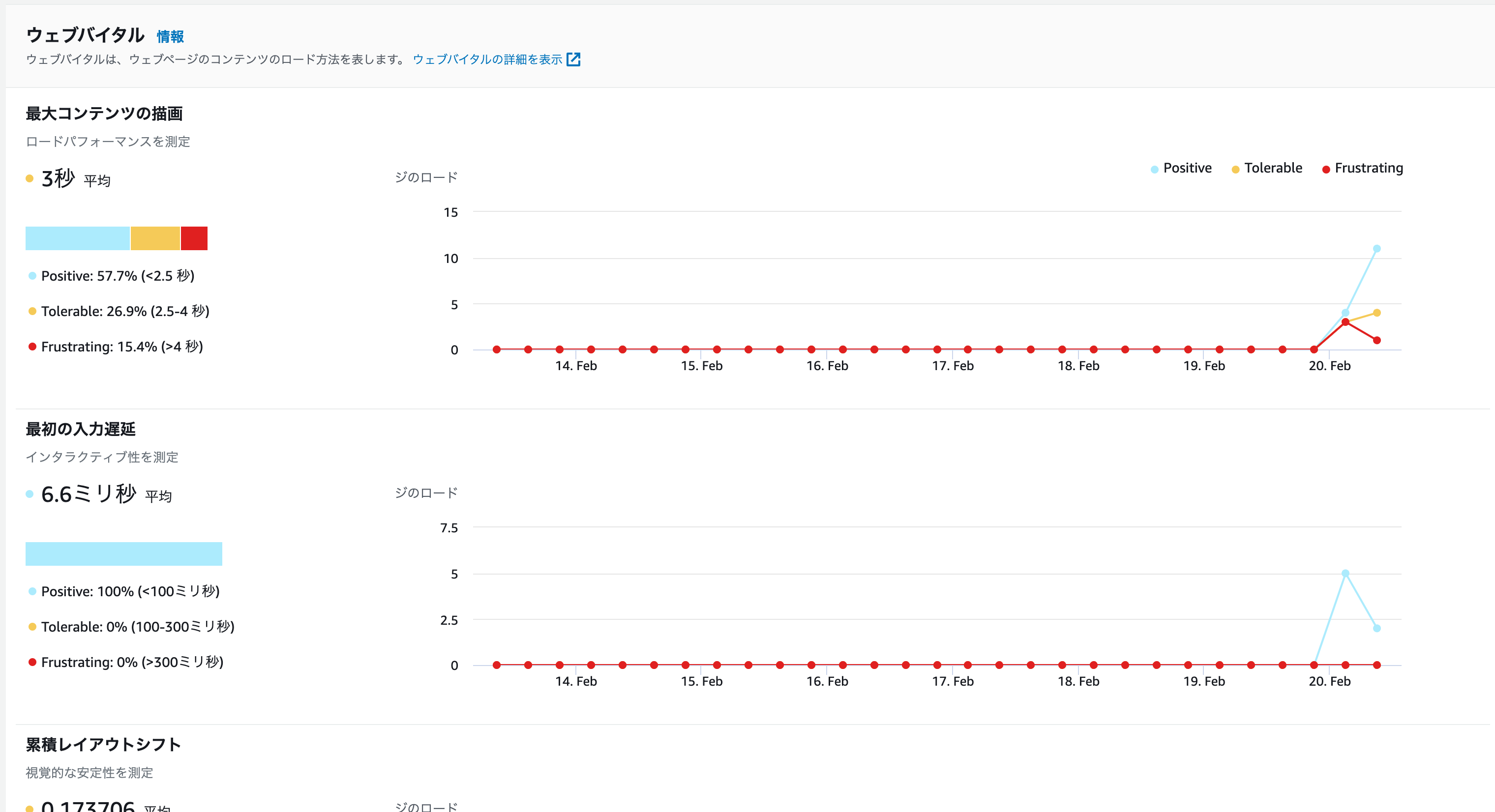Click the 累積レイアウトシフト heading
1495x812 pixels.
click(x=103, y=745)
